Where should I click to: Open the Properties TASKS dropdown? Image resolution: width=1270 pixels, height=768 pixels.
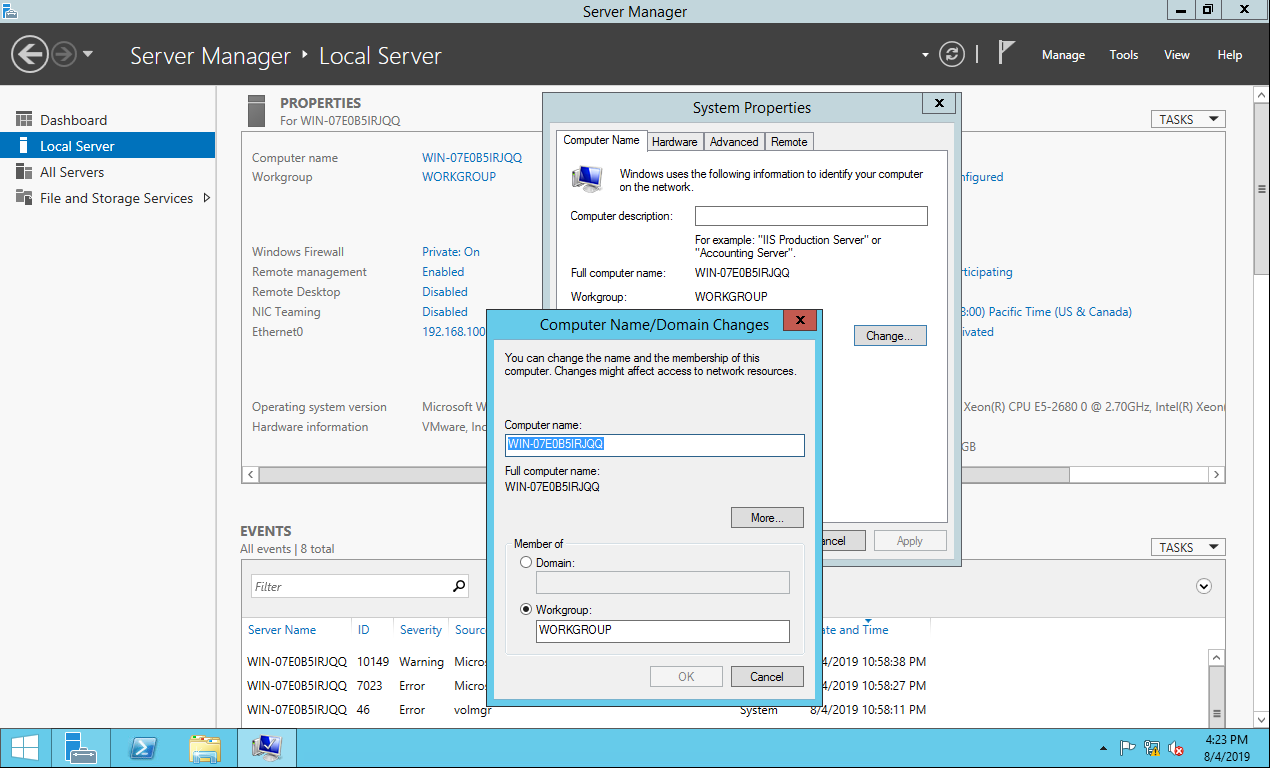click(1187, 119)
